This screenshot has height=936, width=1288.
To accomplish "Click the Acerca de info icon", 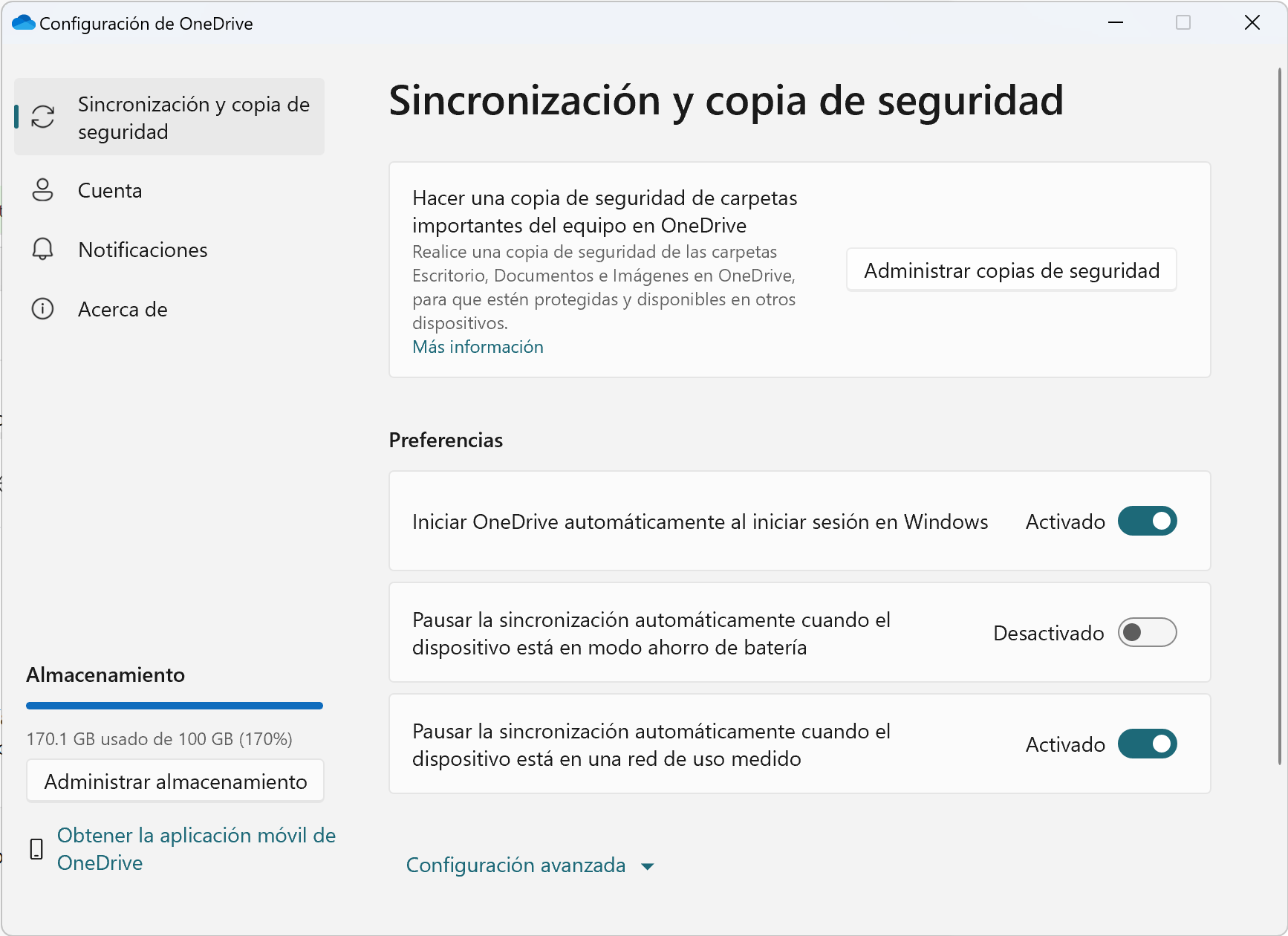I will [x=43, y=309].
